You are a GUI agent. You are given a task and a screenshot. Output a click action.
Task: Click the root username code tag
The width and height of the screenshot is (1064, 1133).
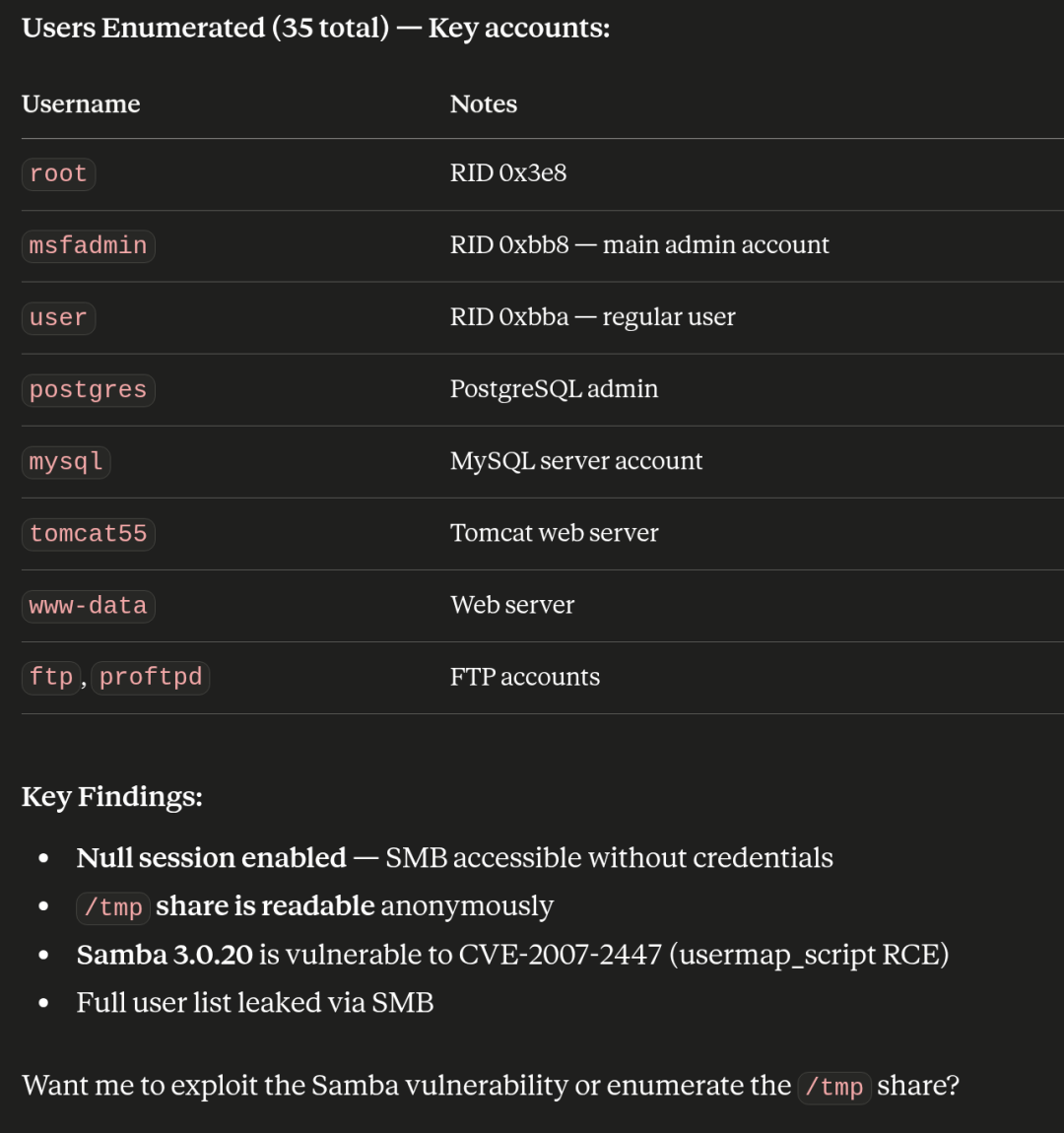click(58, 174)
